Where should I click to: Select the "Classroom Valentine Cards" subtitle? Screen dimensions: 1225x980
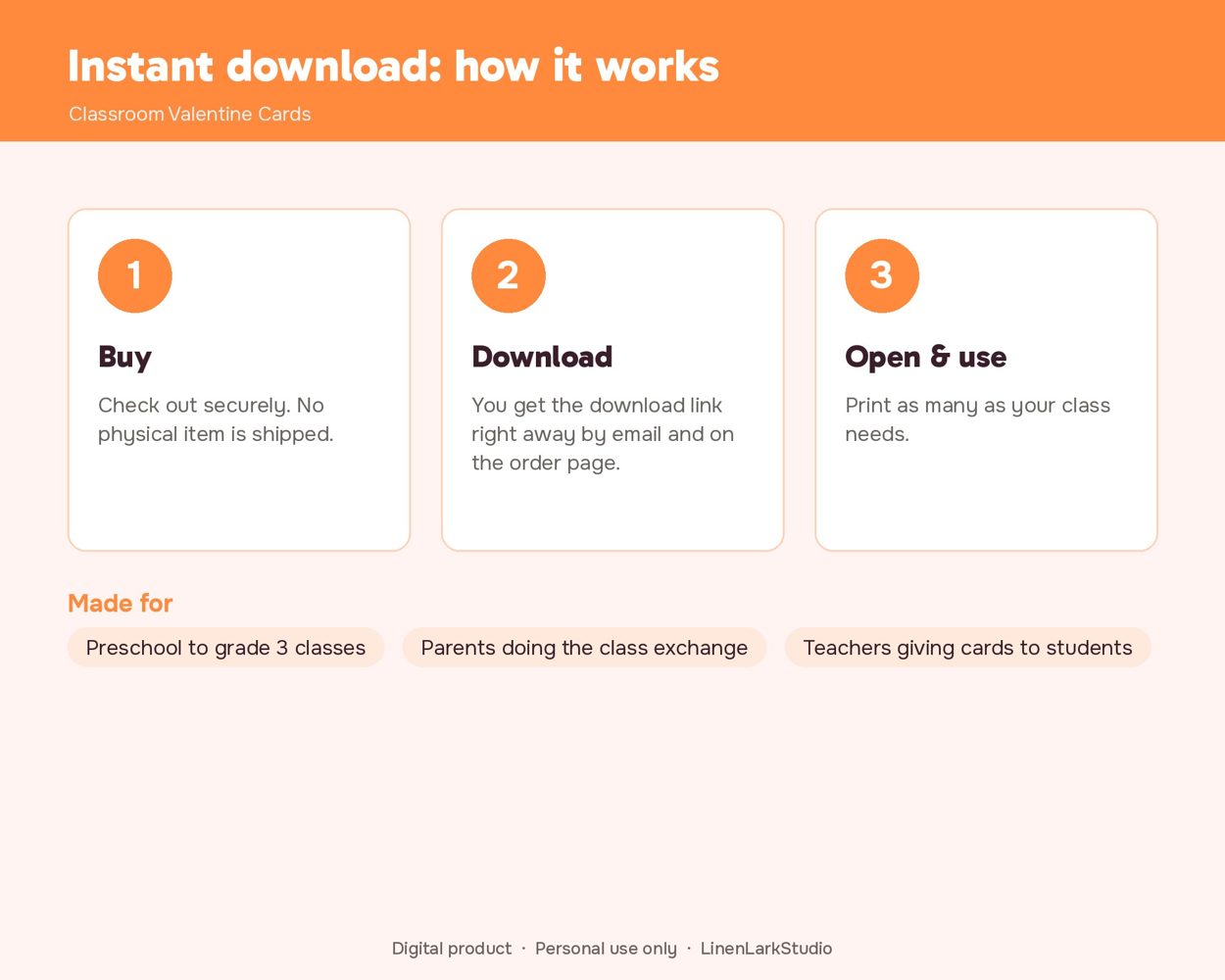pos(190,114)
